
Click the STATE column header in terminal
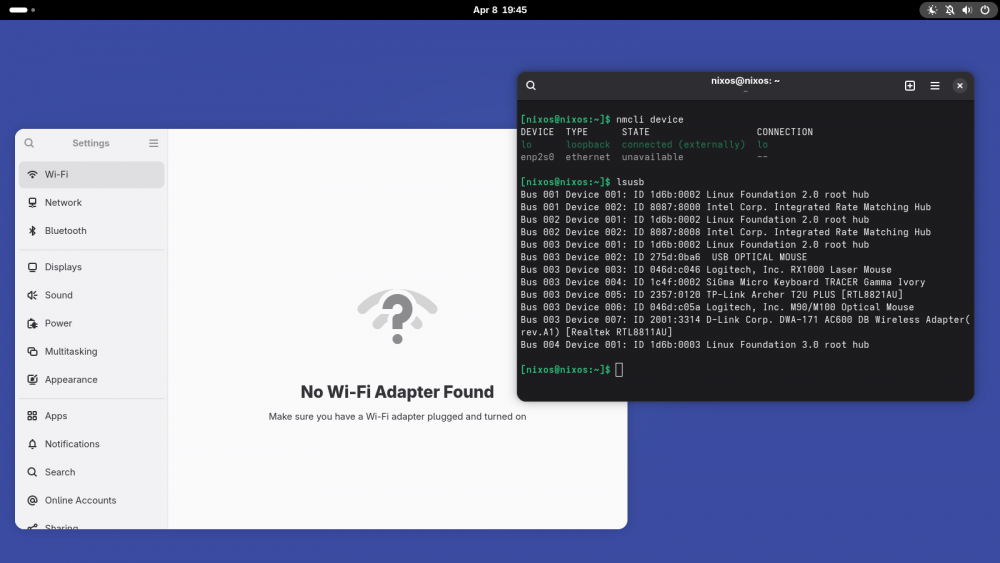tap(636, 132)
